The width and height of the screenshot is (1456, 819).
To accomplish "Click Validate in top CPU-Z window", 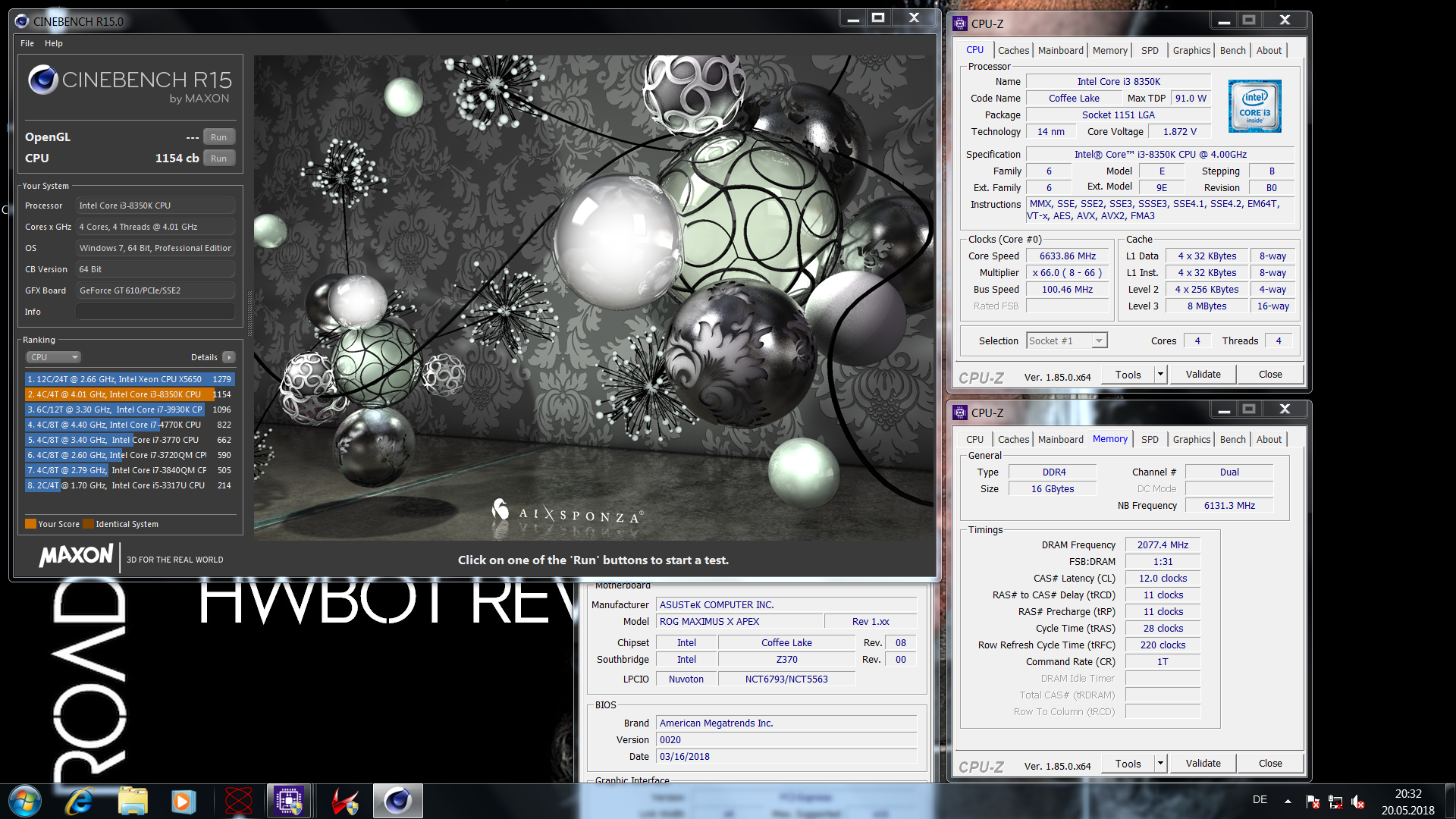I will click(1203, 375).
